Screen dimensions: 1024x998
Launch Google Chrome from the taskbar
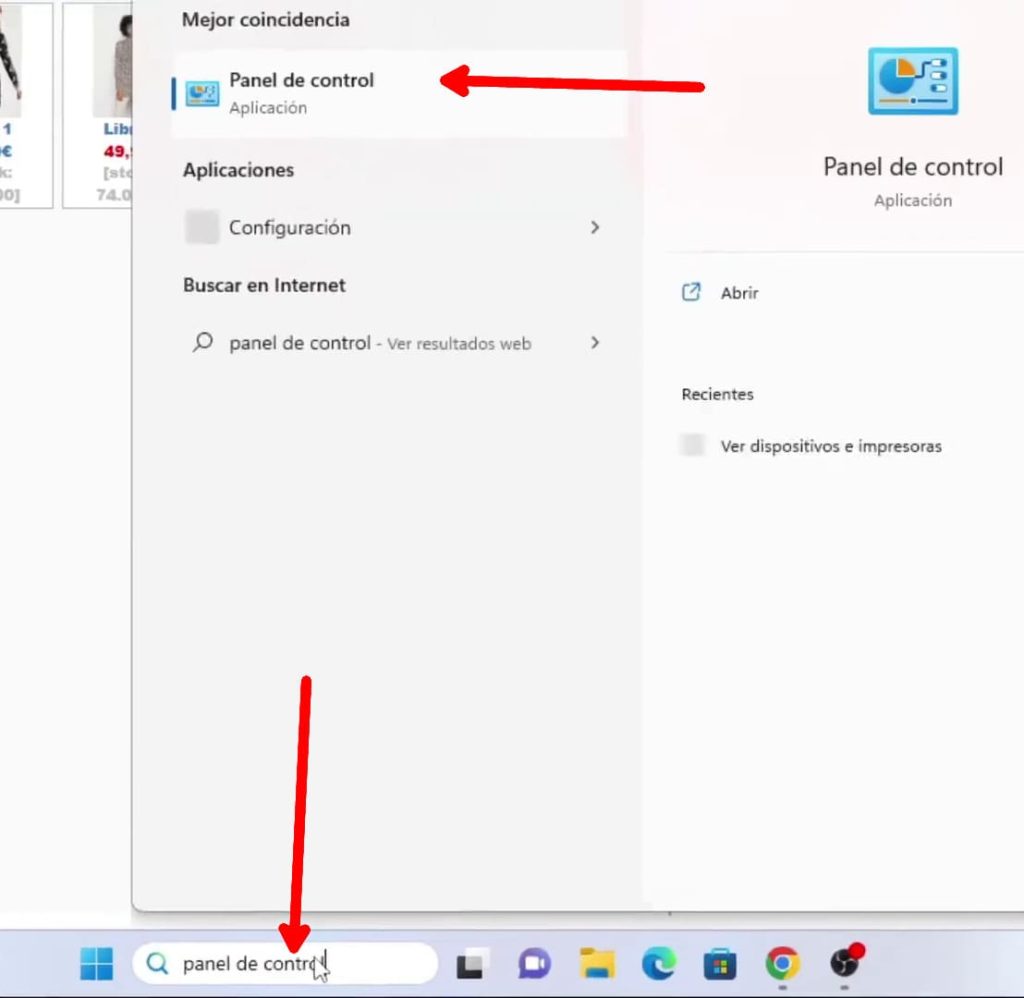782,964
